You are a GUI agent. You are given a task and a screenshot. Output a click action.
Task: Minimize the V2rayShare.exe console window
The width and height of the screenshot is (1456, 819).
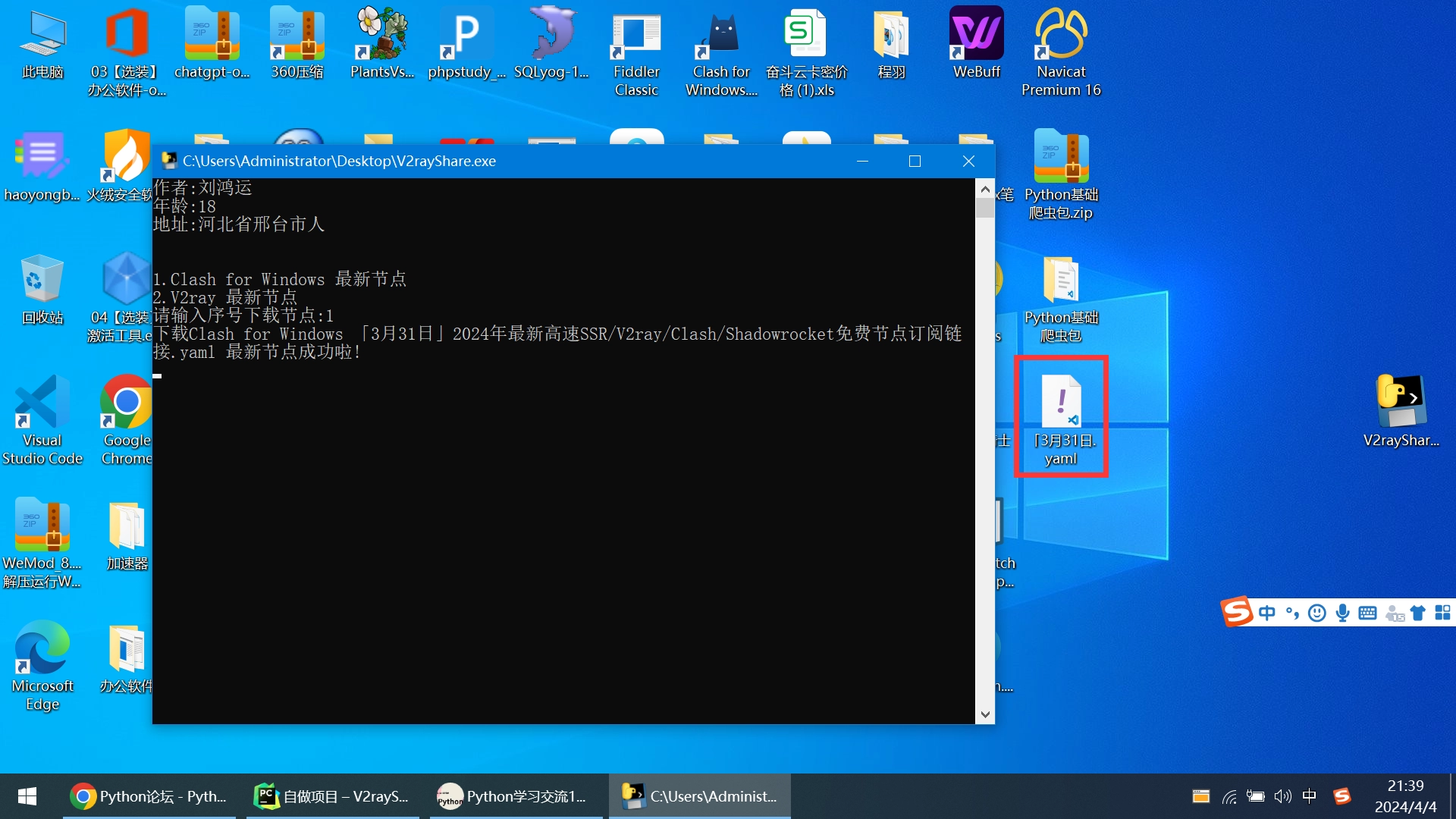pyautogui.click(x=862, y=161)
